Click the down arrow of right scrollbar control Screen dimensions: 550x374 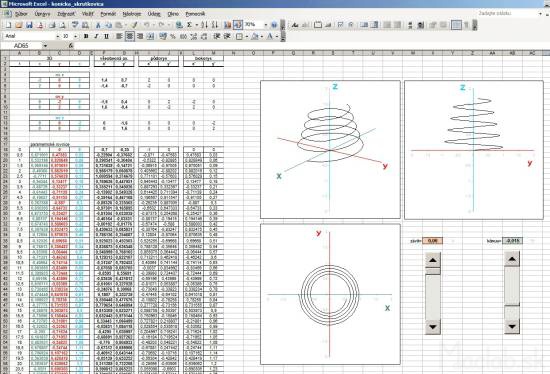(512, 326)
